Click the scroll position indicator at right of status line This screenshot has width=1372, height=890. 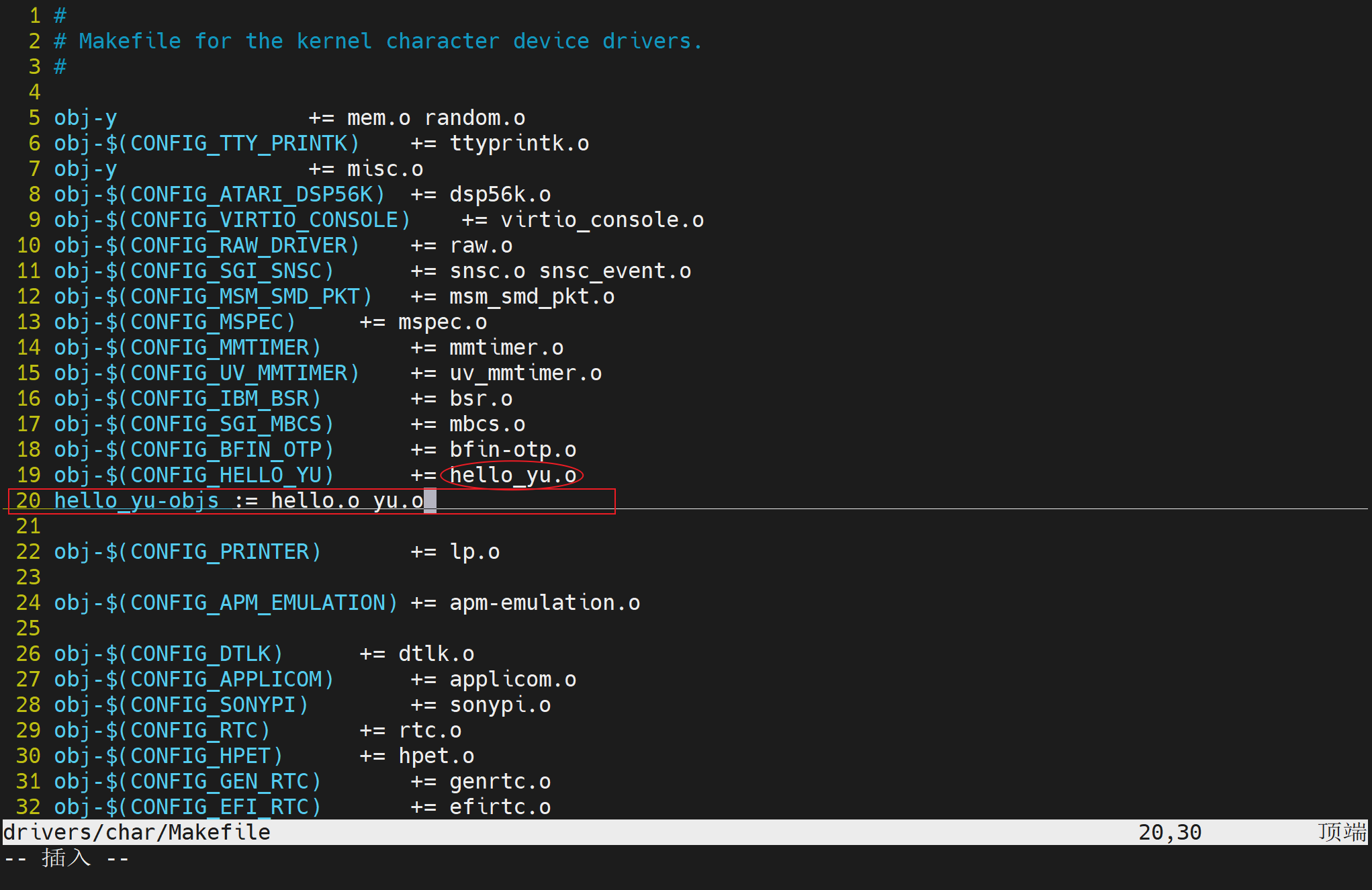1341,832
